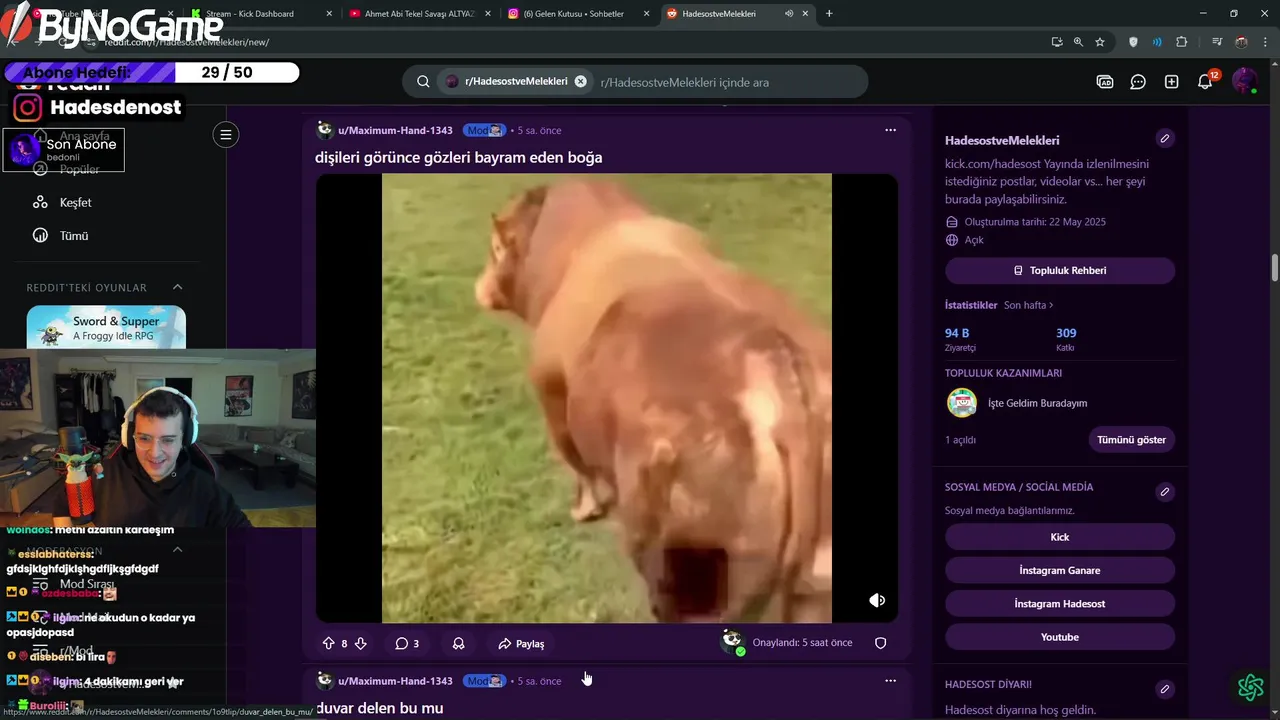The width and height of the screenshot is (1280, 720).
Task: Click the ChatGPT floating extension icon
Action: (1251, 688)
